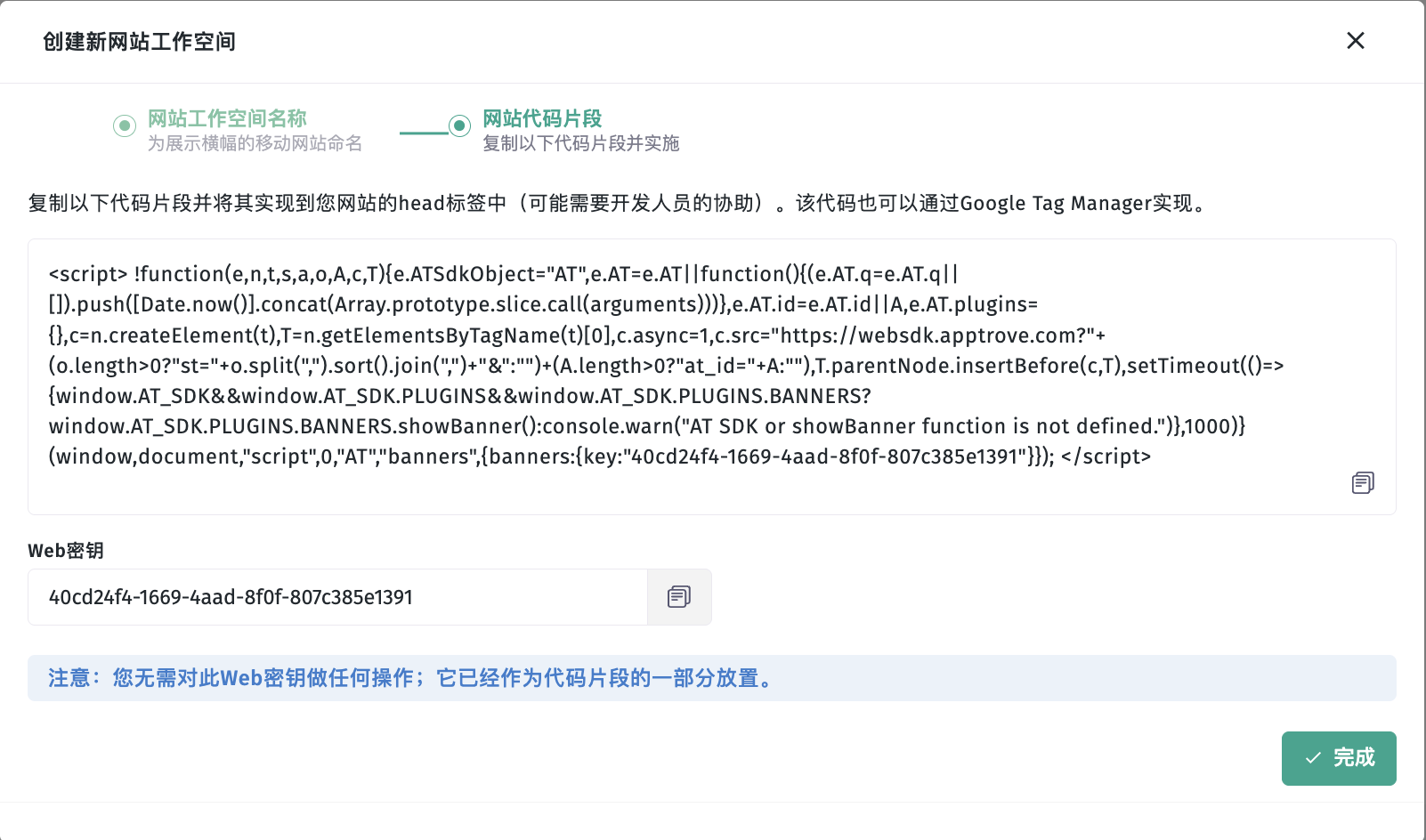Image resolution: width=1426 pixels, height=840 pixels.
Task: Click the checkmark icon inside the 完成 button
Action: click(x=1313, y=758)
